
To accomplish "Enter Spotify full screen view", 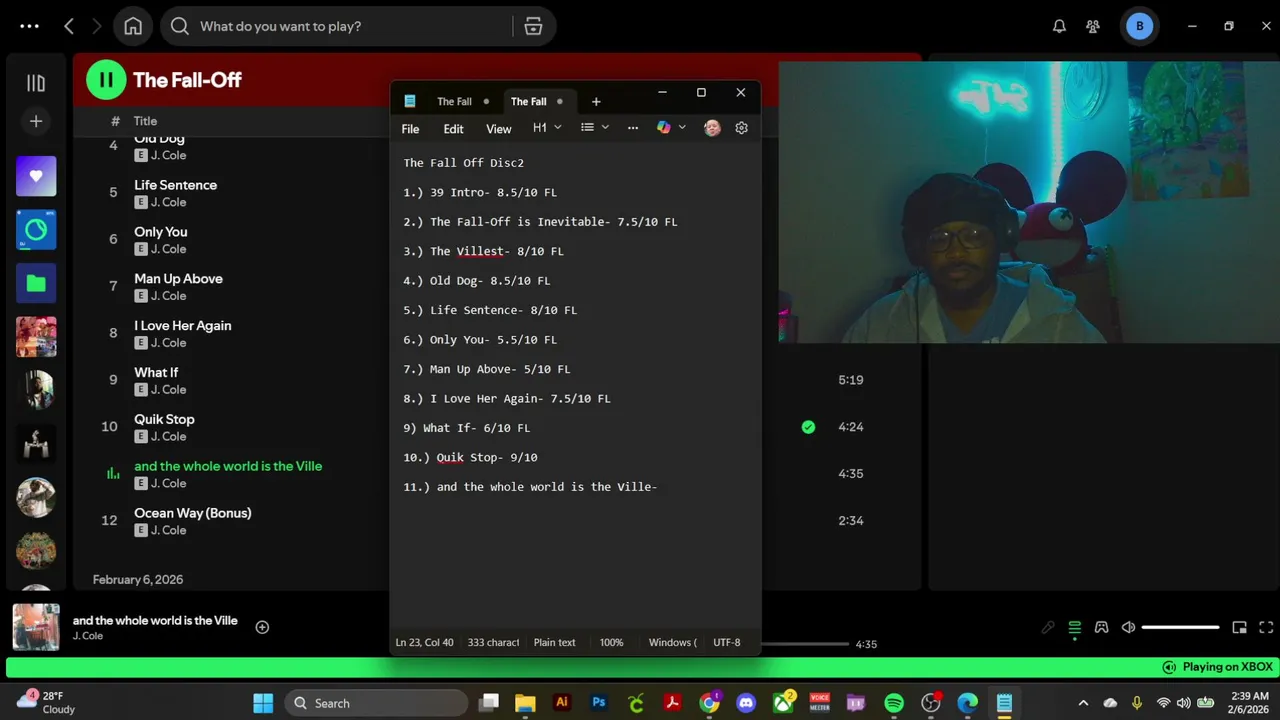I will (x=1266, y=627).
